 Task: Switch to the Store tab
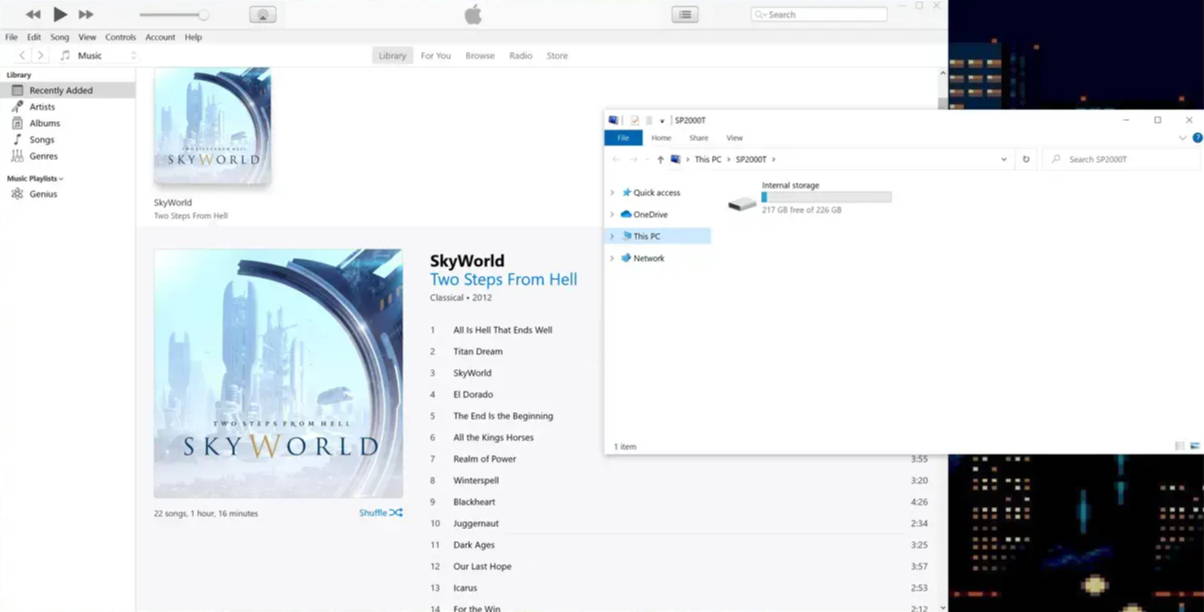(557, 56)
